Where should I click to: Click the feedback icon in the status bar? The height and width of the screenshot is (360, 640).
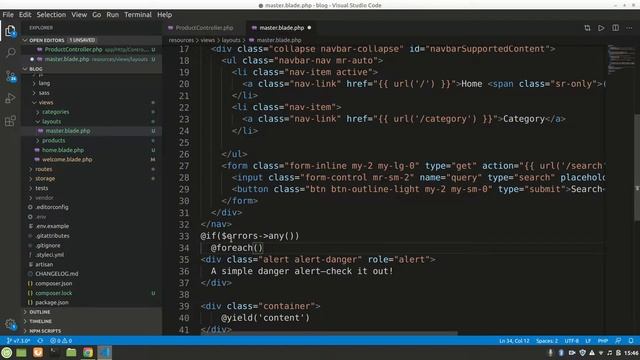click(x=618, y=340)
